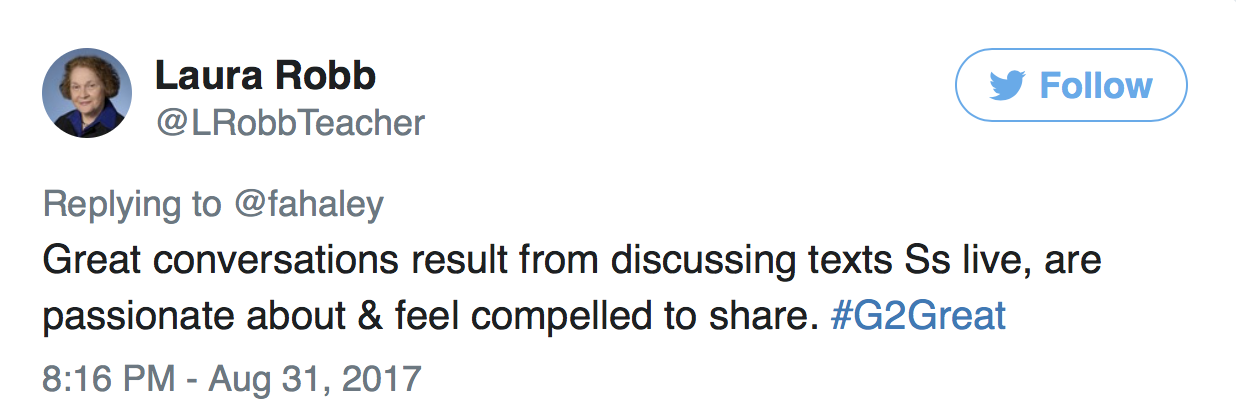Select the "Follow" text label
Viewport: 1236px width, 416px height.
pyautogui.click(x=1096, y=86)
